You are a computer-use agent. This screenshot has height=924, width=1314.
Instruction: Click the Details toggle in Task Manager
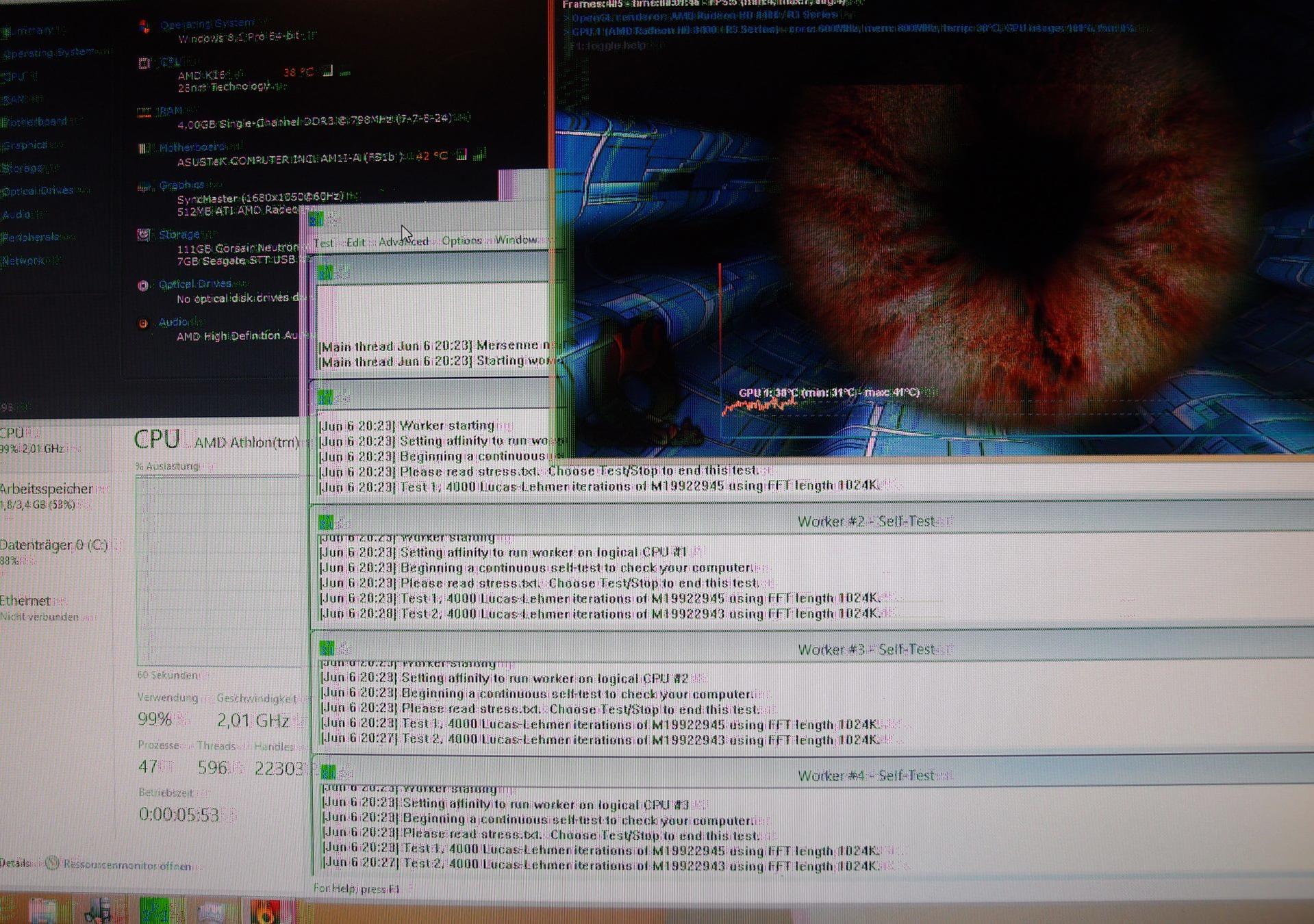click(14, 863)
